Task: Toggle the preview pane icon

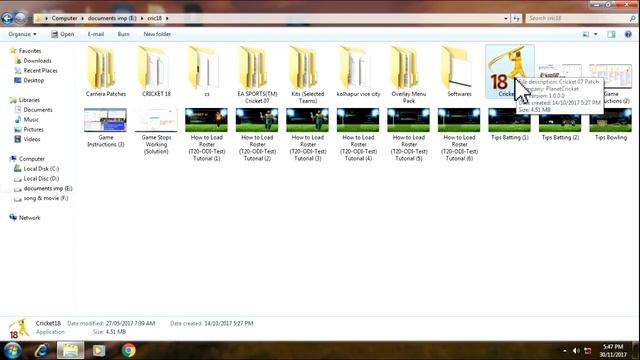Action: pyautogui.click(x=611, y=34)
